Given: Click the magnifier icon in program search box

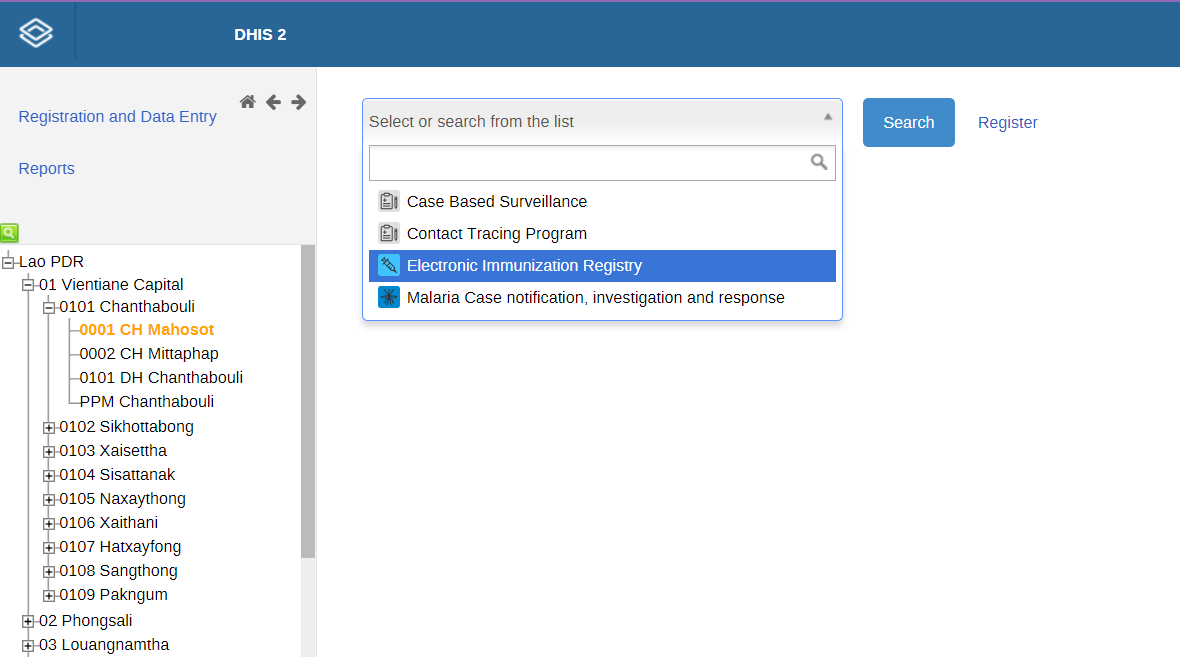Looking at the screenshot, I should coord(819,162).
